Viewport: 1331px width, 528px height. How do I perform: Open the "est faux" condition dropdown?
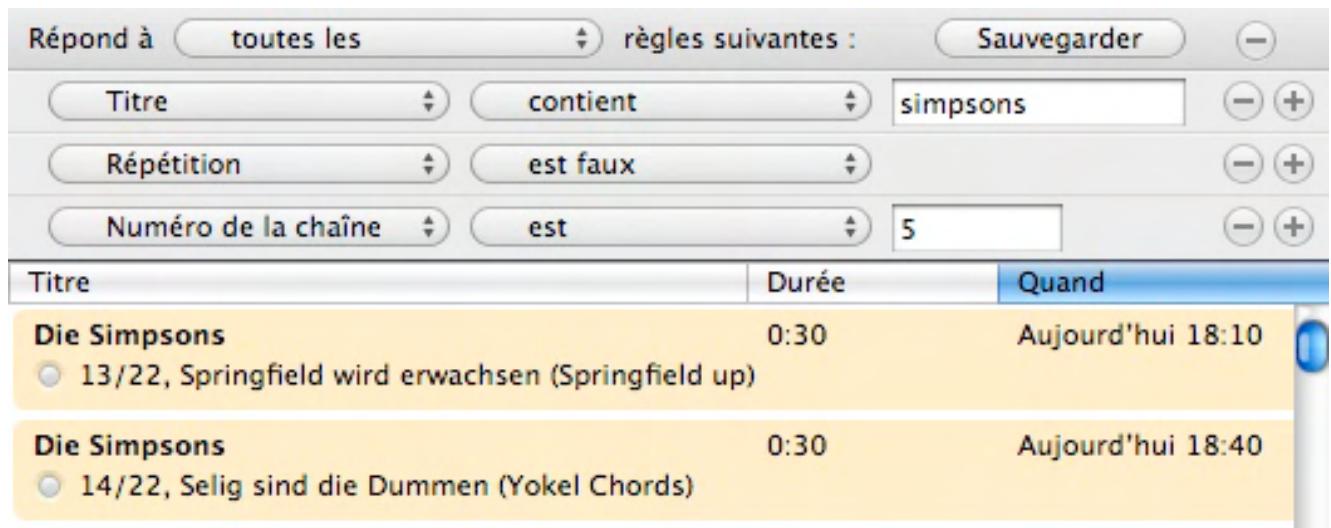669,165
